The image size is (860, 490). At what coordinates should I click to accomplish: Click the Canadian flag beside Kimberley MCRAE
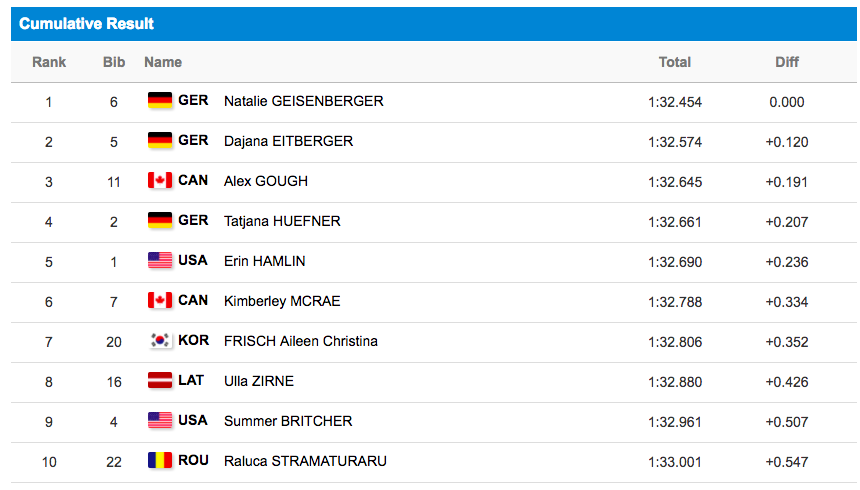click(160, 301)
